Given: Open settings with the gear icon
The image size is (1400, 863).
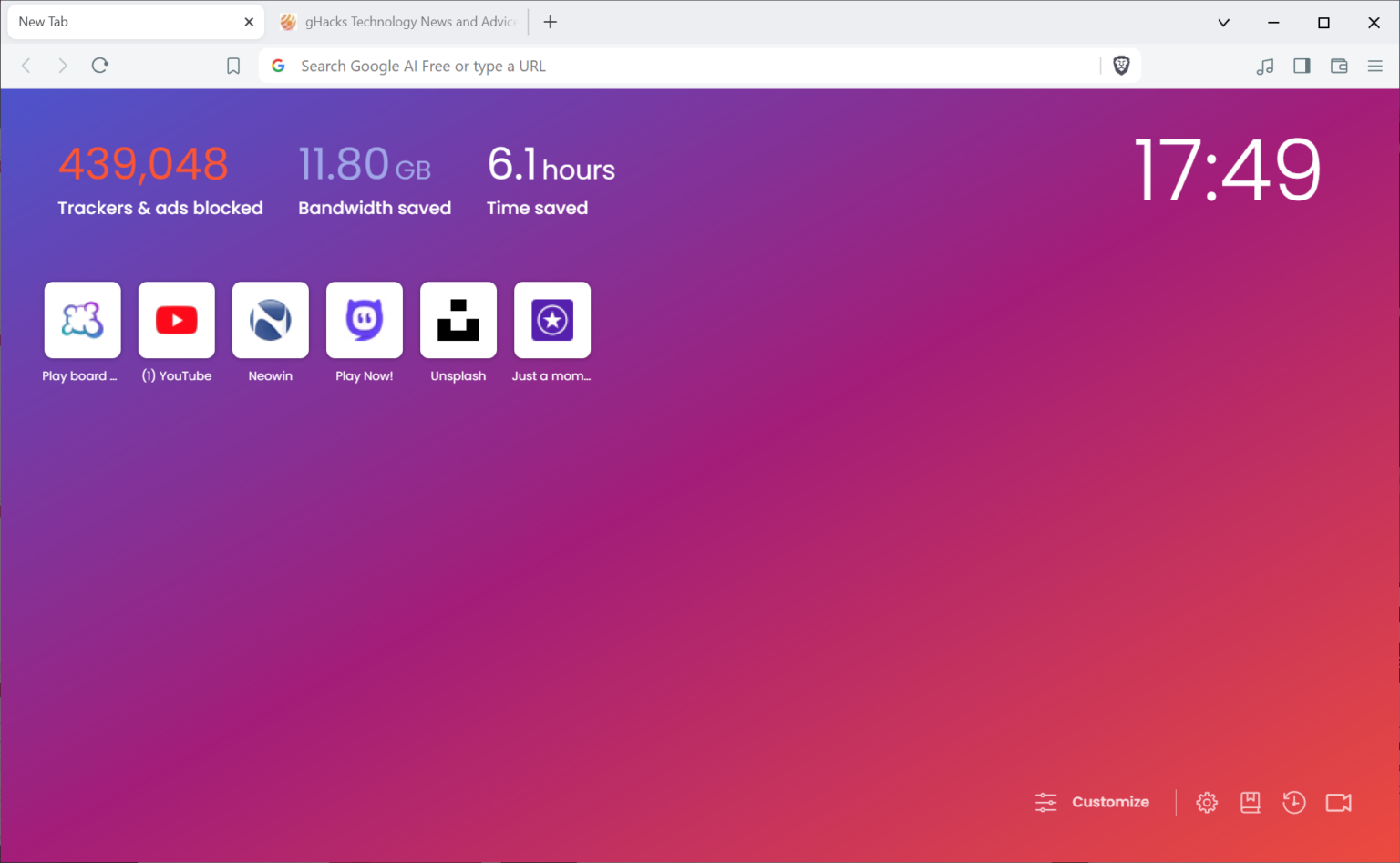Looking at the screenshot, I should click(x=1207, y=802).
